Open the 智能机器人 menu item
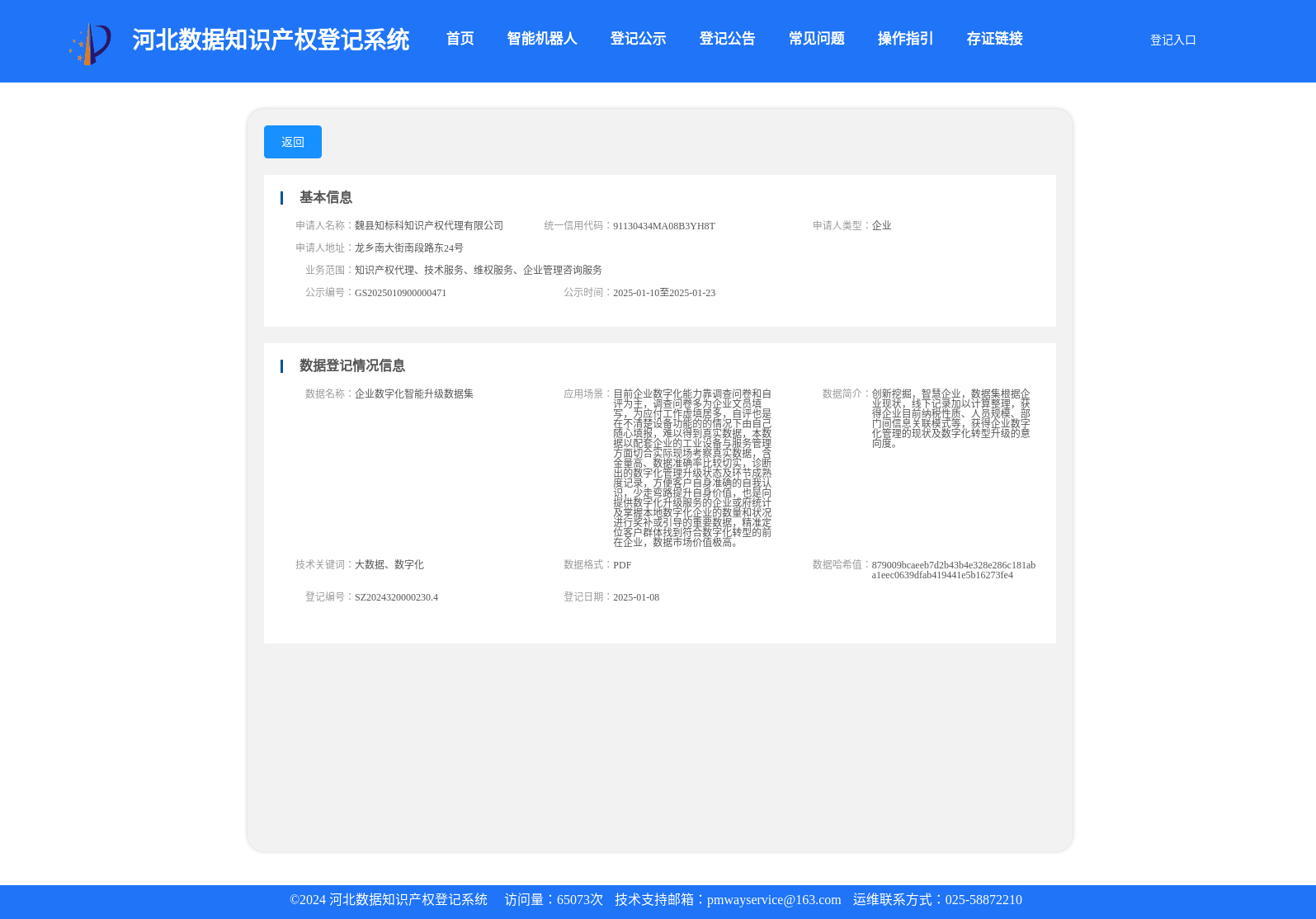This screenshot has width=1316, height=919. [542, 39]
